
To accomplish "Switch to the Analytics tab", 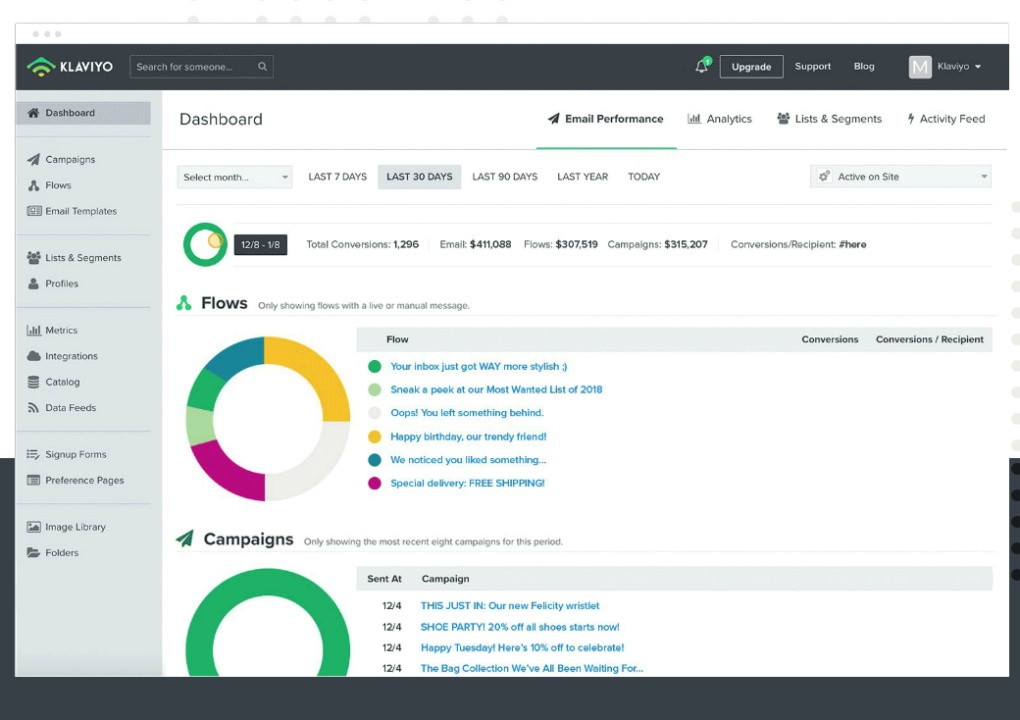I will pos(720,119).
